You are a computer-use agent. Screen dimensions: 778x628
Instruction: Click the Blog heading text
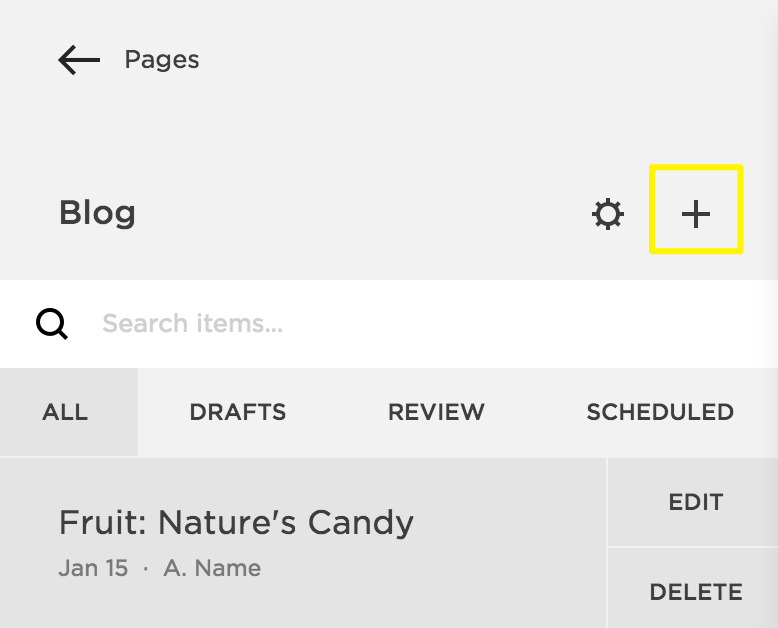[x=97, y=213]
